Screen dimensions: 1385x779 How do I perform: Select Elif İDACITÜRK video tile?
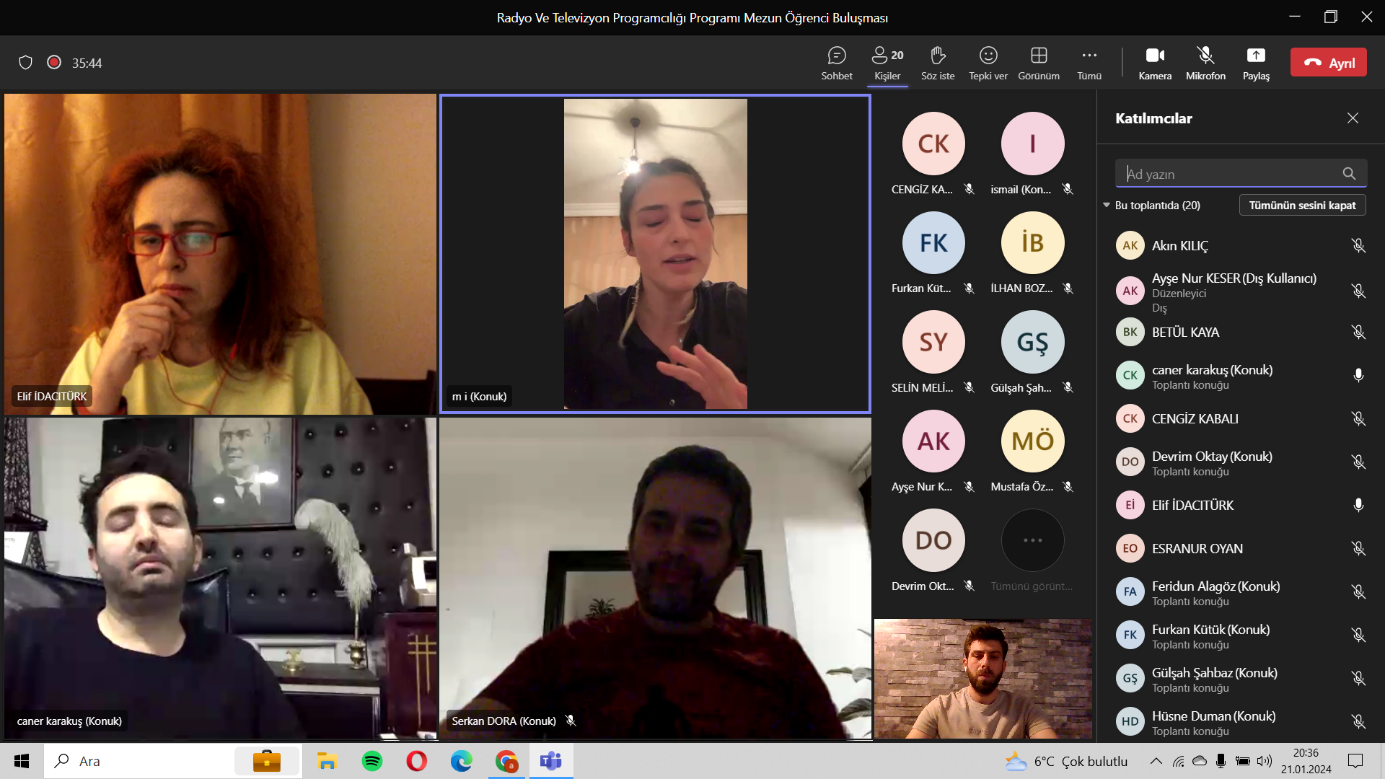point(220,254)
